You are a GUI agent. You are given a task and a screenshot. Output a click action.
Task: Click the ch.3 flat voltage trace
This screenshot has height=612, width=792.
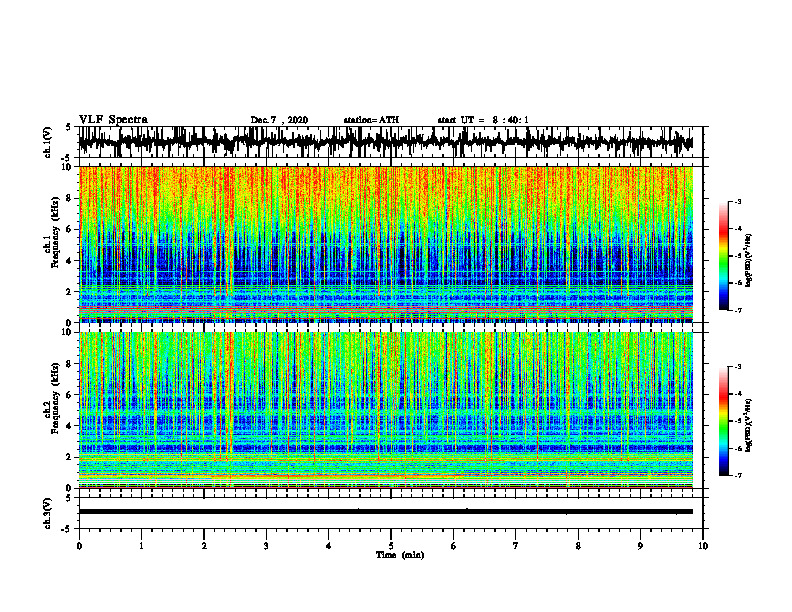(386, 512)
